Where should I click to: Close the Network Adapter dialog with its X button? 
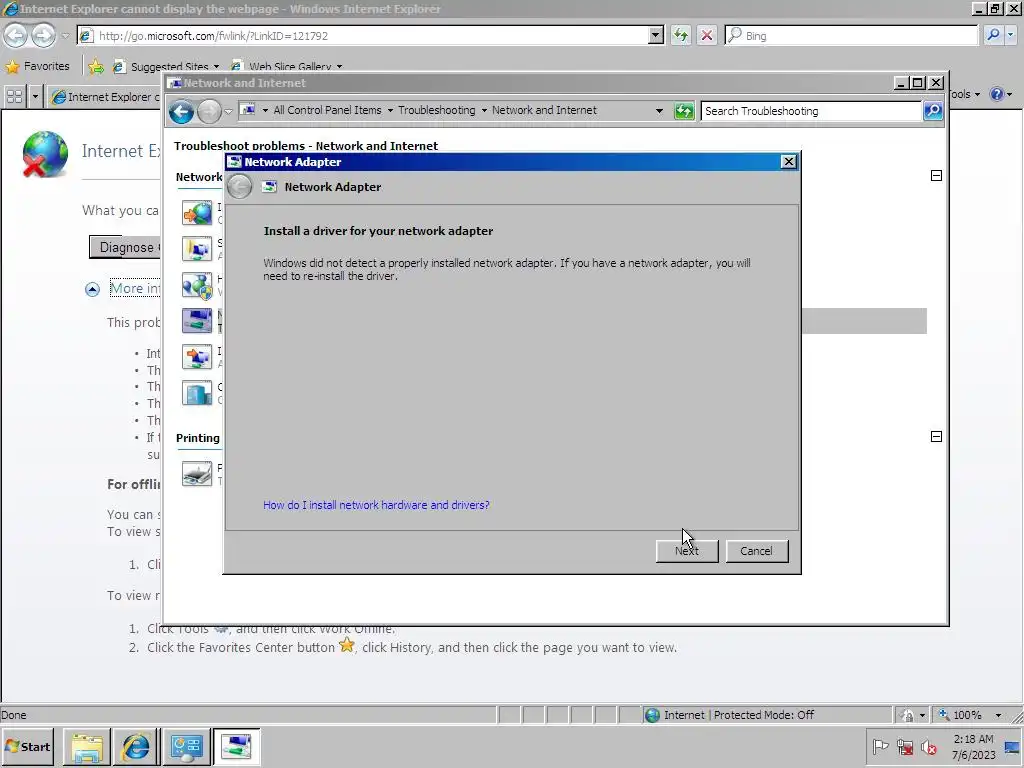tap(788, 161)
